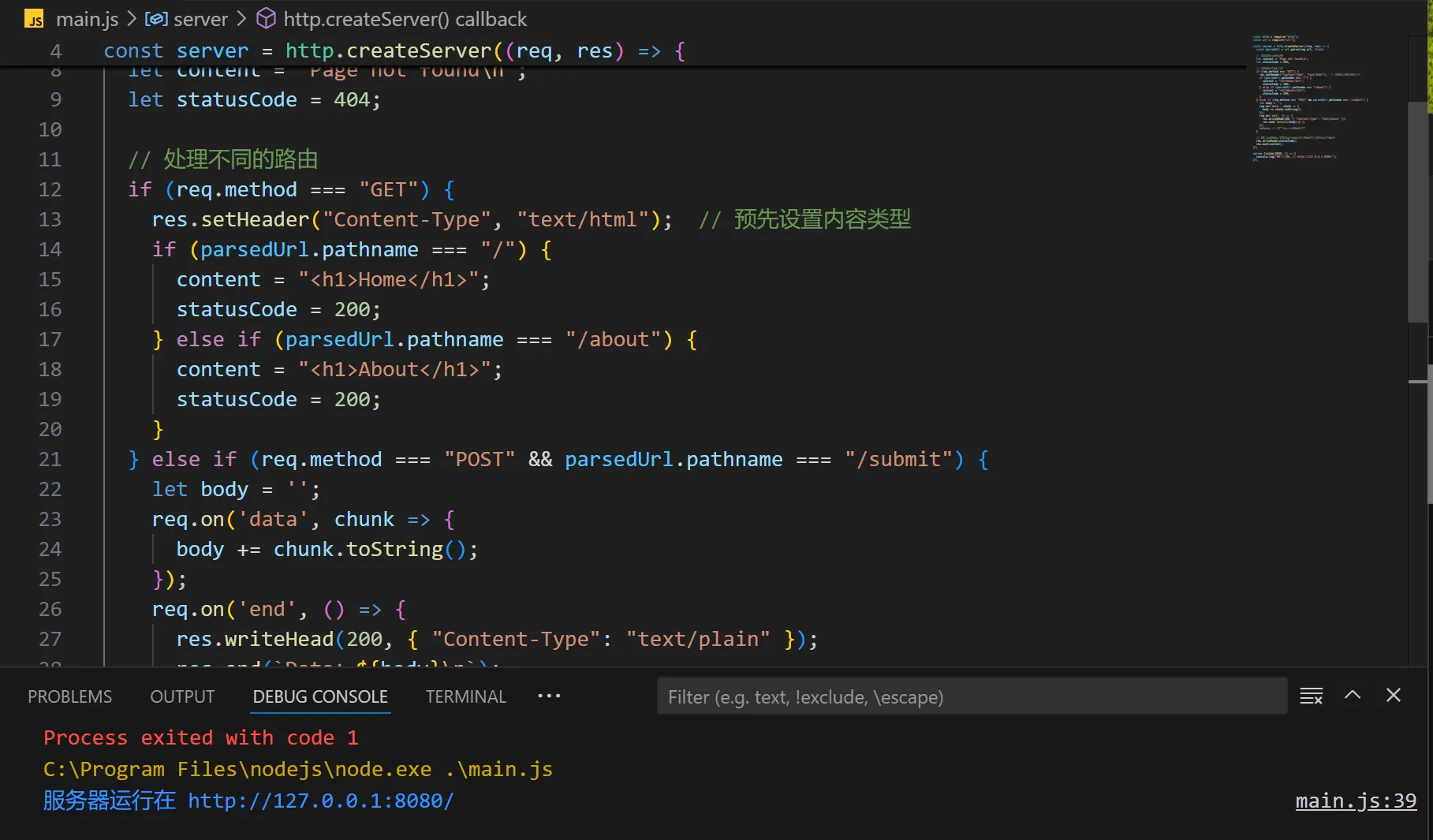Switch to the OUTPUT tab

[182, 696]
